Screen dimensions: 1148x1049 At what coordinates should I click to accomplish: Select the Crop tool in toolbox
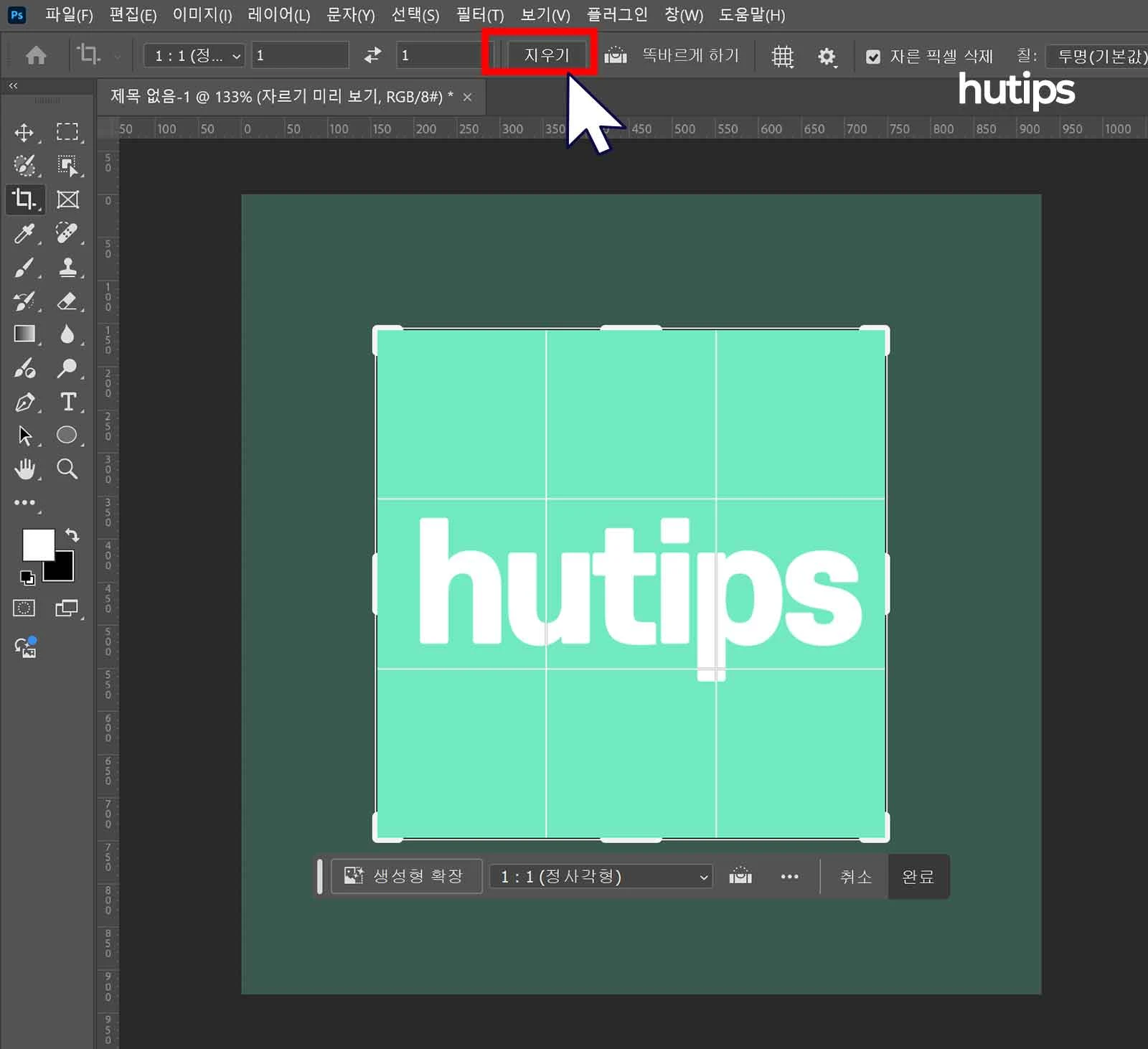pyautogui.click(x=24, y=199)
